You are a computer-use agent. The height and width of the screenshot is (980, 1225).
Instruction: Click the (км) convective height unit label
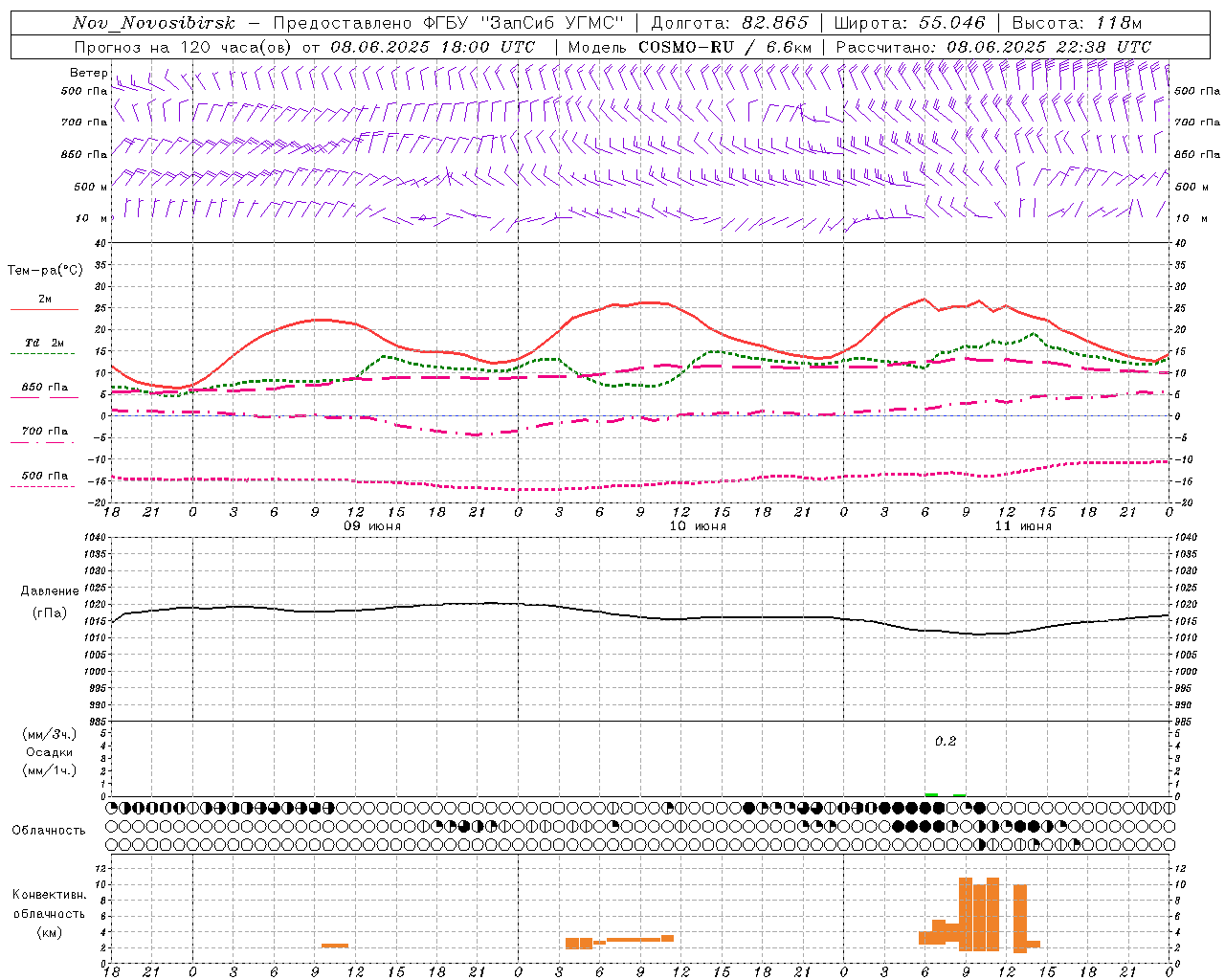[x=50, y=932]
